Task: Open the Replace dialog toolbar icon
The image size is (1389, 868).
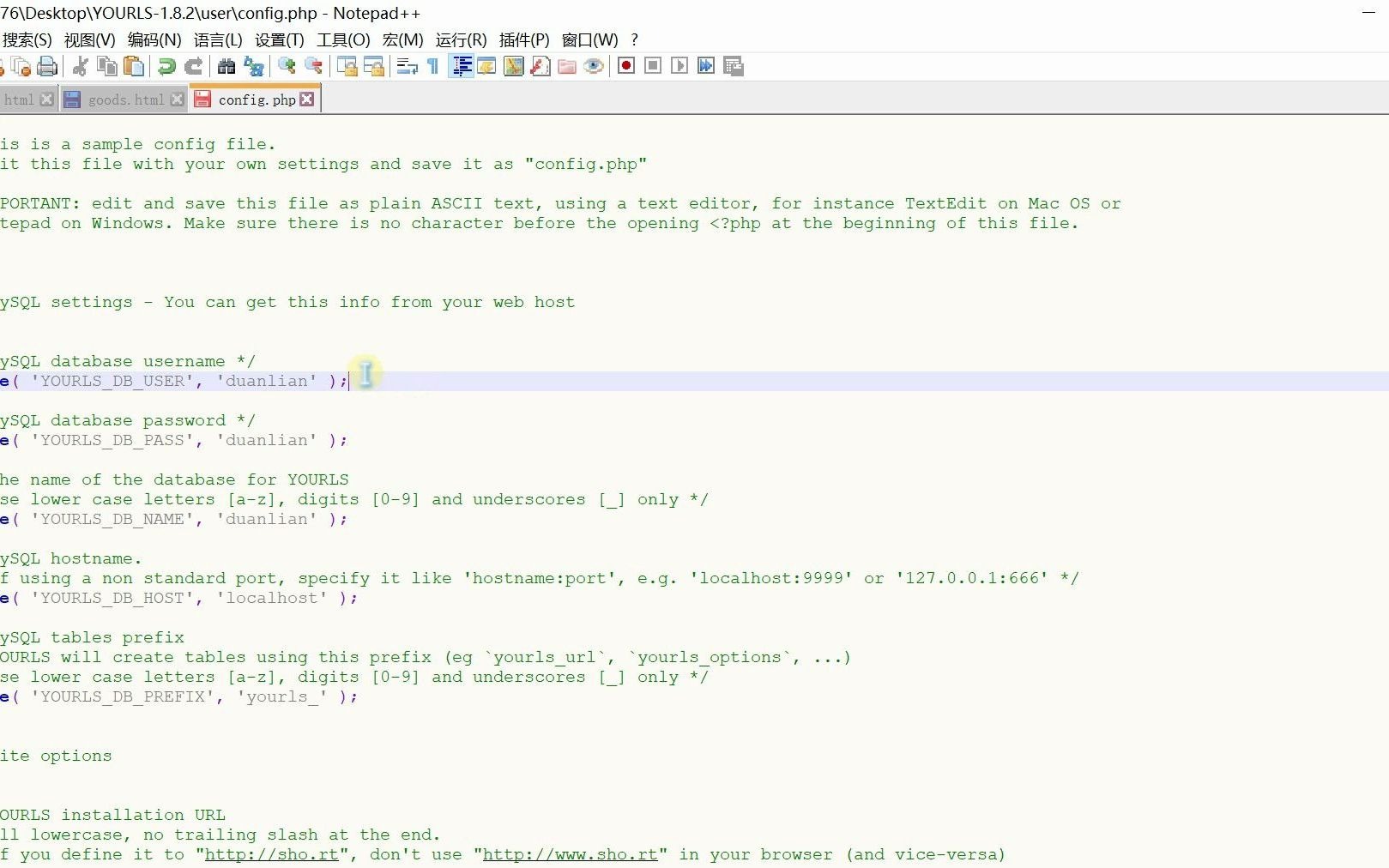Action: tap(254, 66)
